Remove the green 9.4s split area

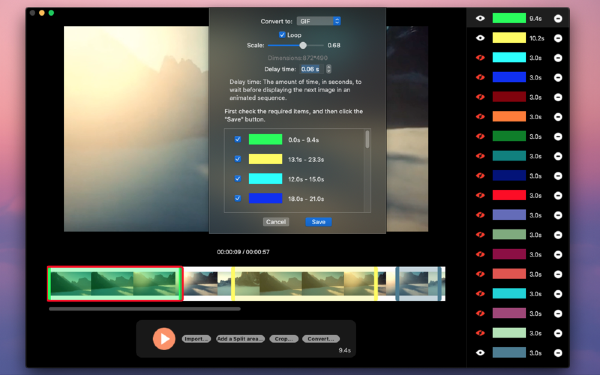[558, 18]
